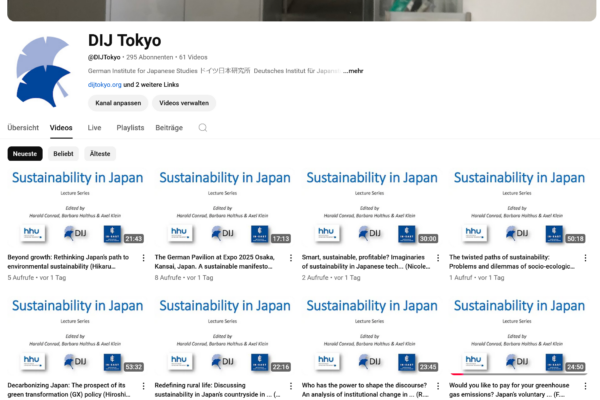Play the 22:16 video thumbnail
Viewport: 600px width, 400px height.
click(x=224, y=335)
